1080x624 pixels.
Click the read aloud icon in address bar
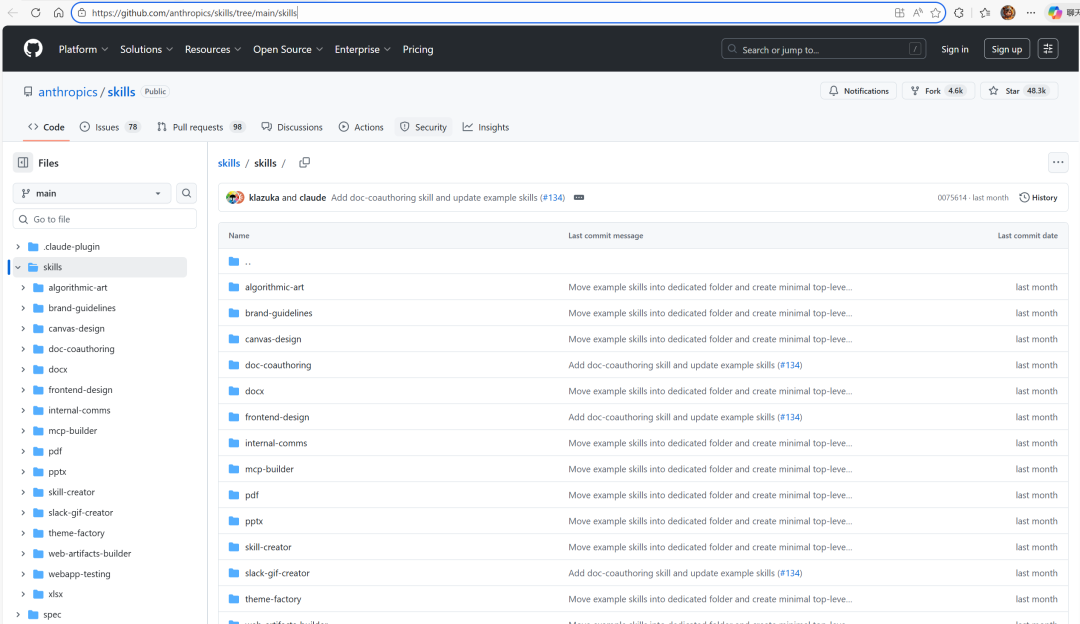[x=917, y=12]
